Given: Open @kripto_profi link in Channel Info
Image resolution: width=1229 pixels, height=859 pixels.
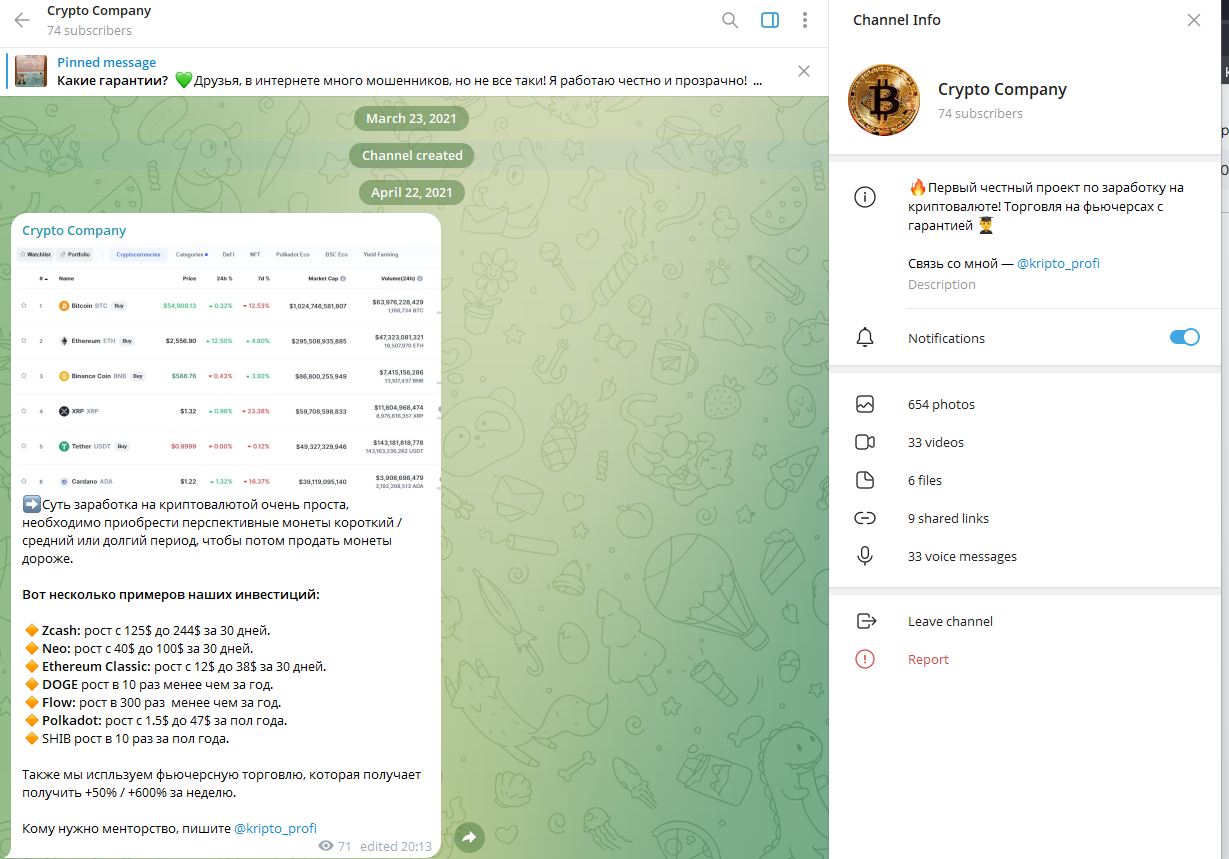Looking at the screenshot, I should click(x=1058, y=263).
